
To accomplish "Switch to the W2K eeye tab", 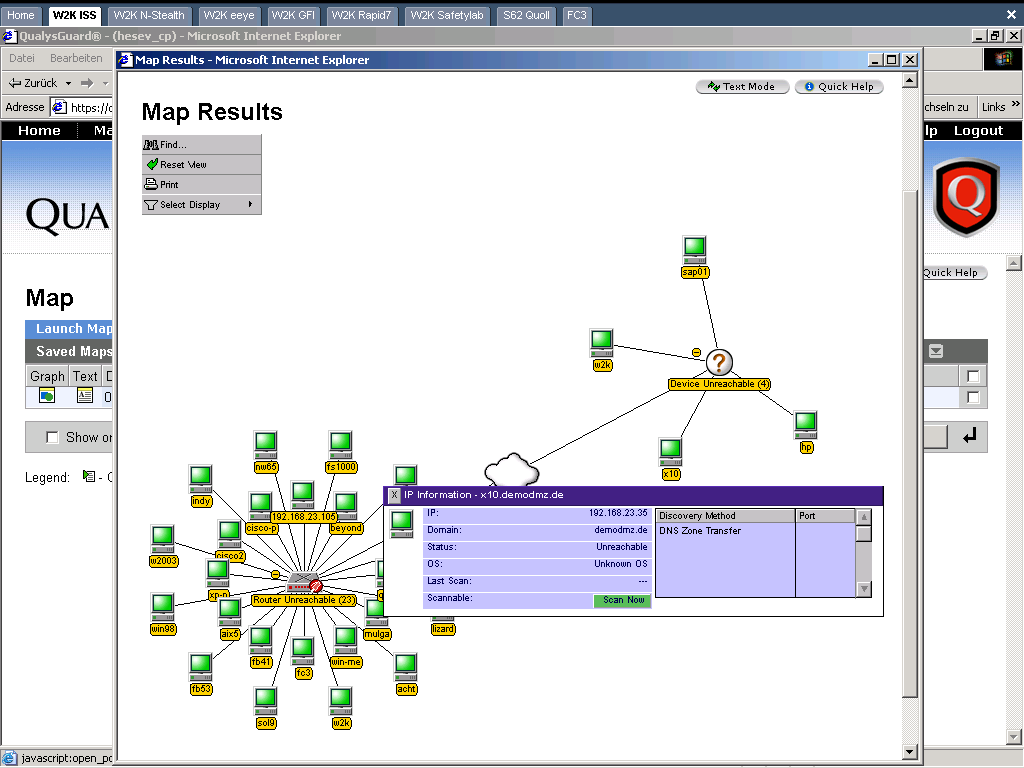I will [x=229, y=15].
